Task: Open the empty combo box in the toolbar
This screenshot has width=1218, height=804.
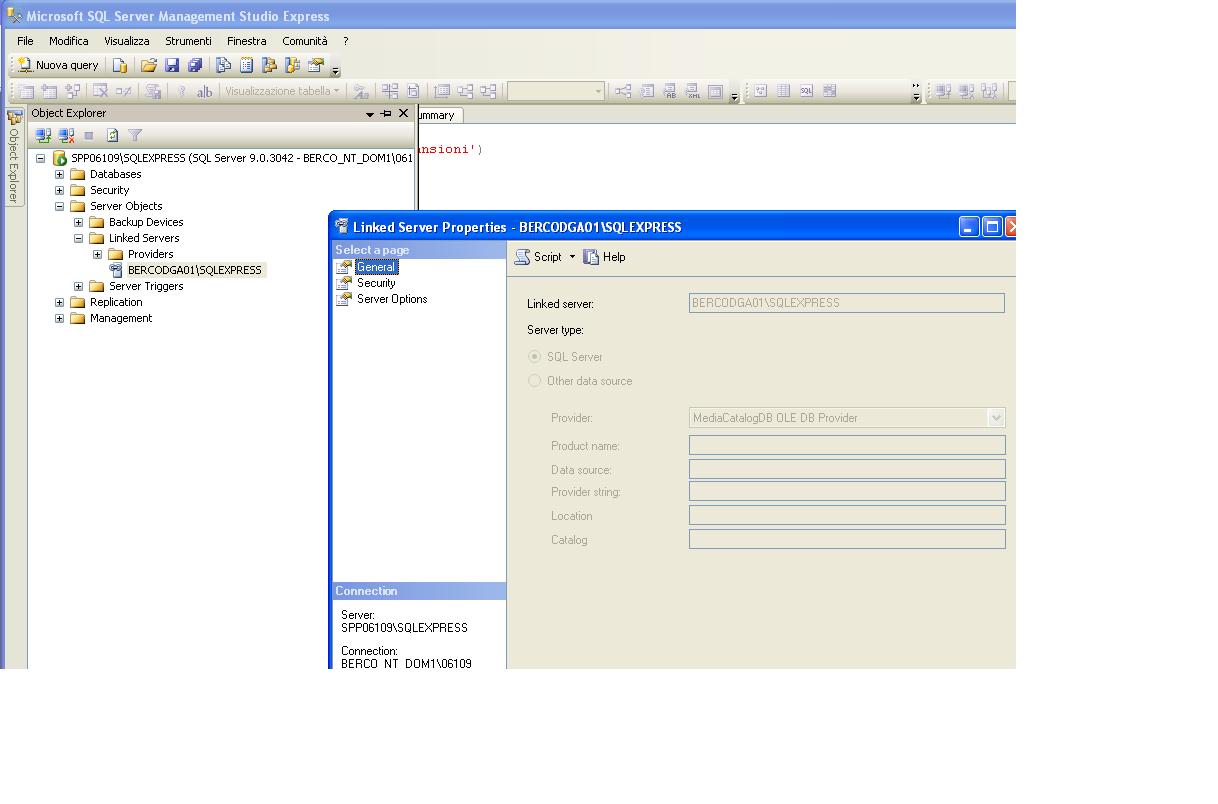Action: (x=555, y=91)
